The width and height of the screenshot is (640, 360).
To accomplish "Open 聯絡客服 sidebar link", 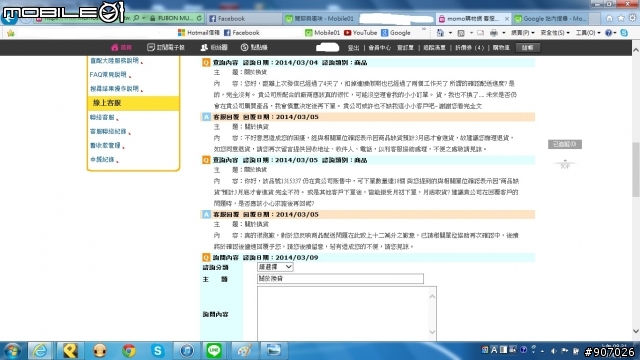I will pos(102,118).
